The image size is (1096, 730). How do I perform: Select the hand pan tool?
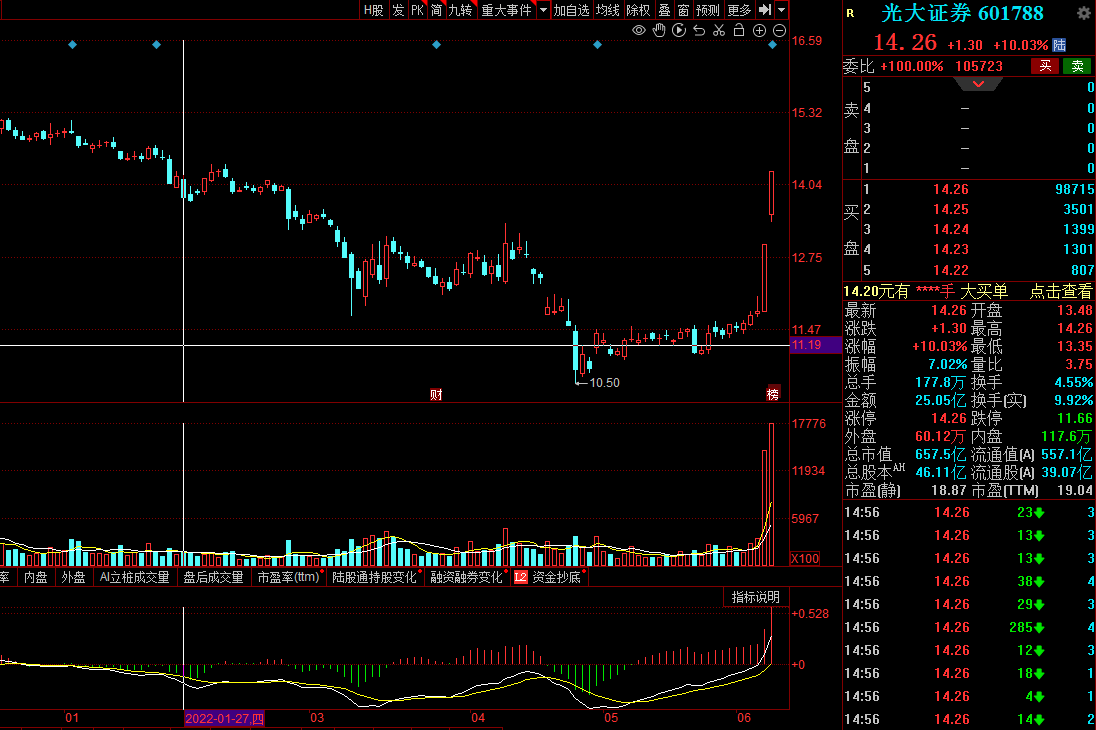click(x=659, y=31)
